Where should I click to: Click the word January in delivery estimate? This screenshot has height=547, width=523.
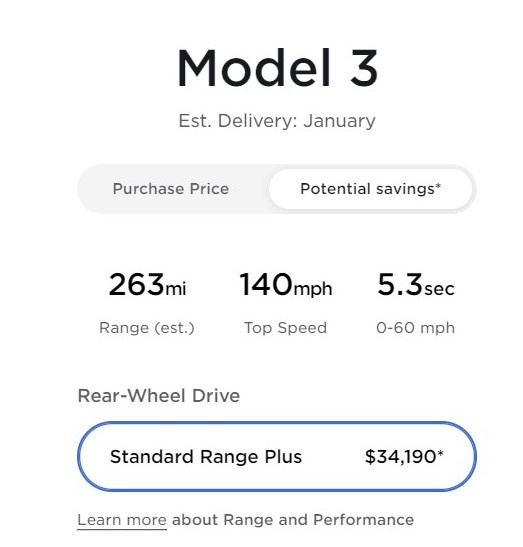point(339,121)
